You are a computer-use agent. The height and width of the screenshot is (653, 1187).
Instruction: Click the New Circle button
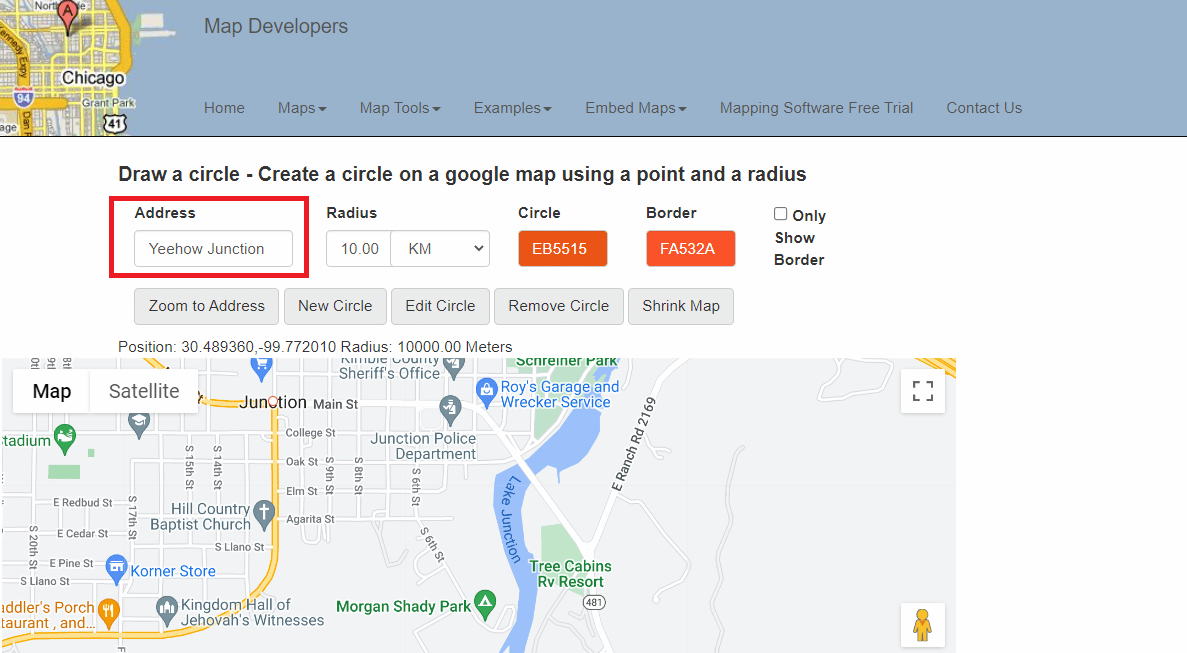(x=335, y=306)
